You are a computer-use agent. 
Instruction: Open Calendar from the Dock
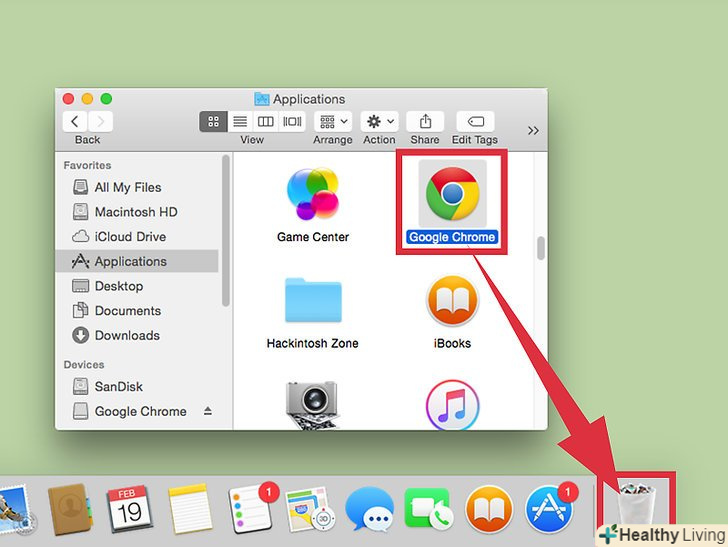129,509
